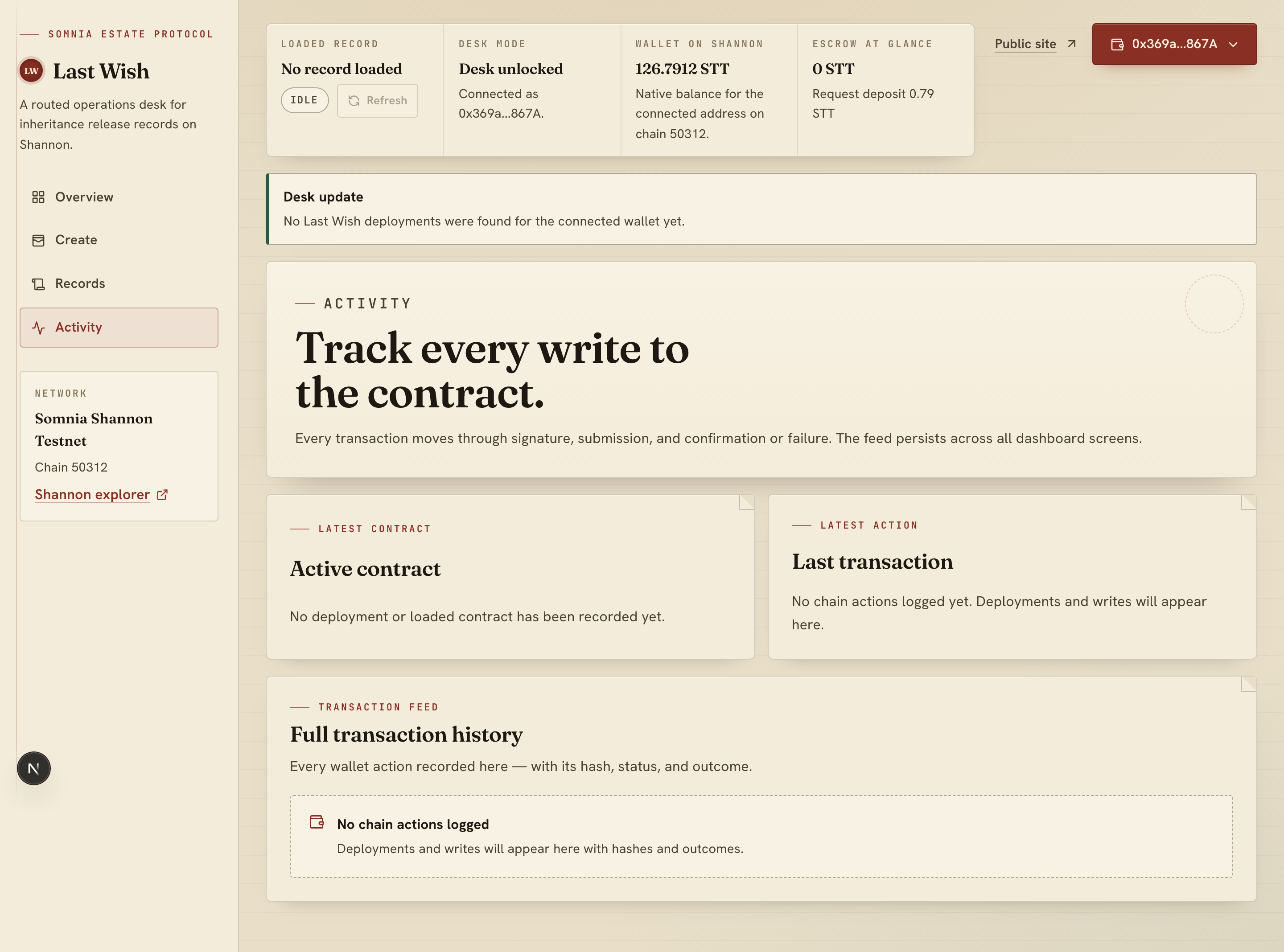Click wallet icon next to No chain actions logged
This screenshot has height=952, width=1284.
coord(317,822)
